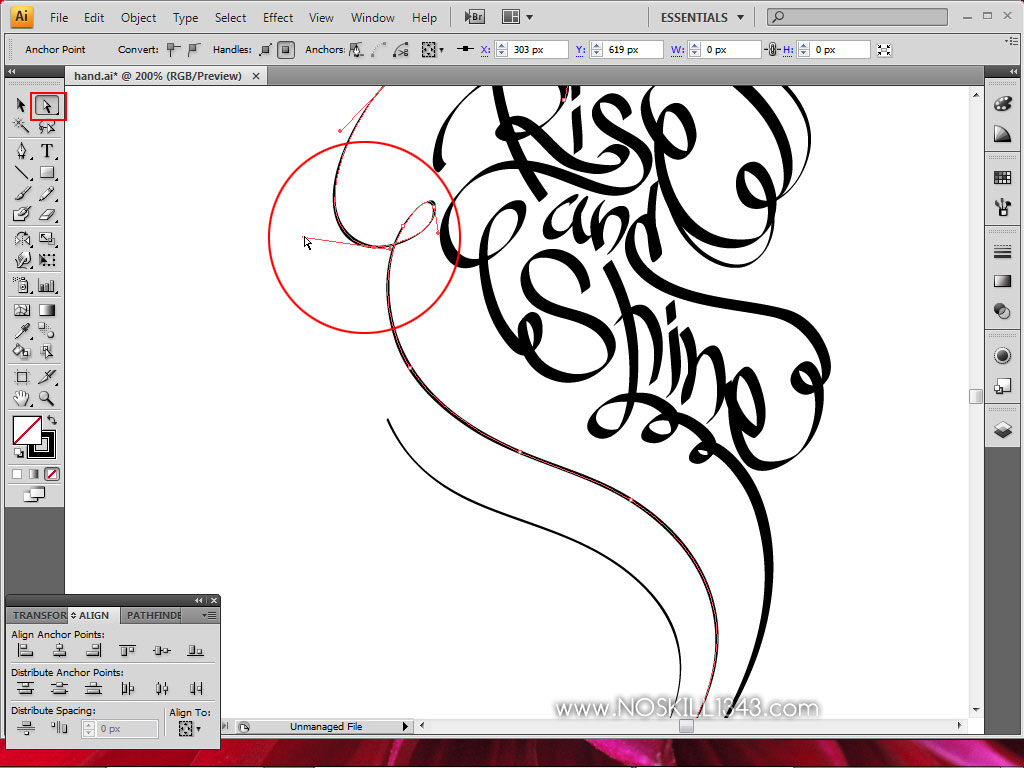The image size is (1024, 768).
Task: Select the Pen tool
Action: point(22,152)
